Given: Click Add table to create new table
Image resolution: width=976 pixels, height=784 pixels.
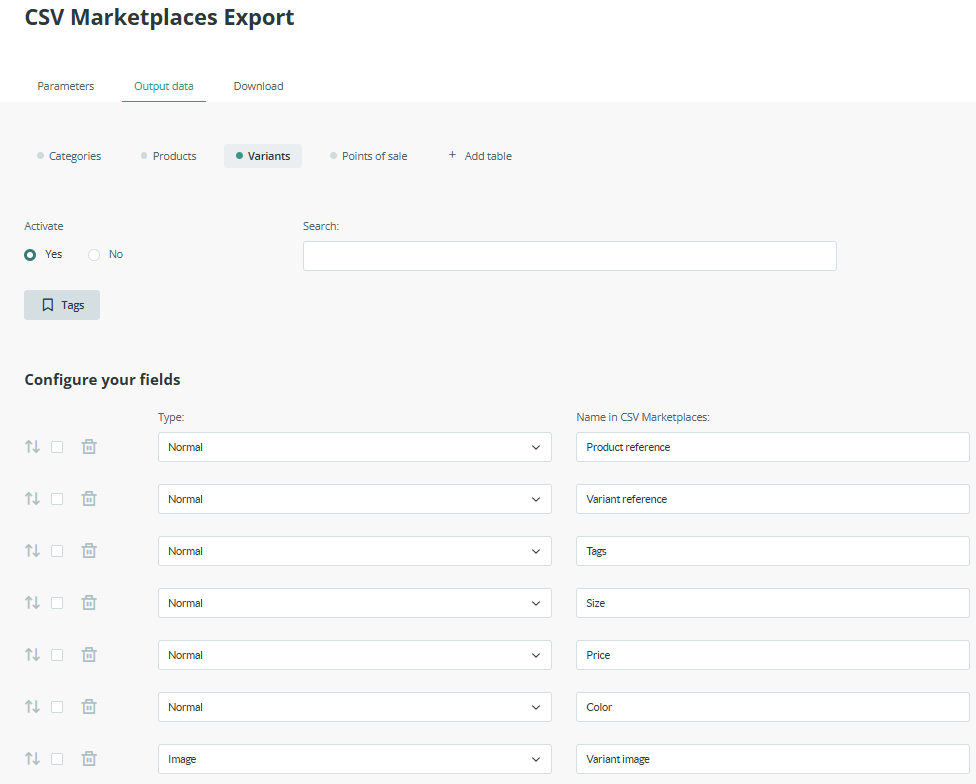Looking at the screenshot, I should tap(480, 156).
